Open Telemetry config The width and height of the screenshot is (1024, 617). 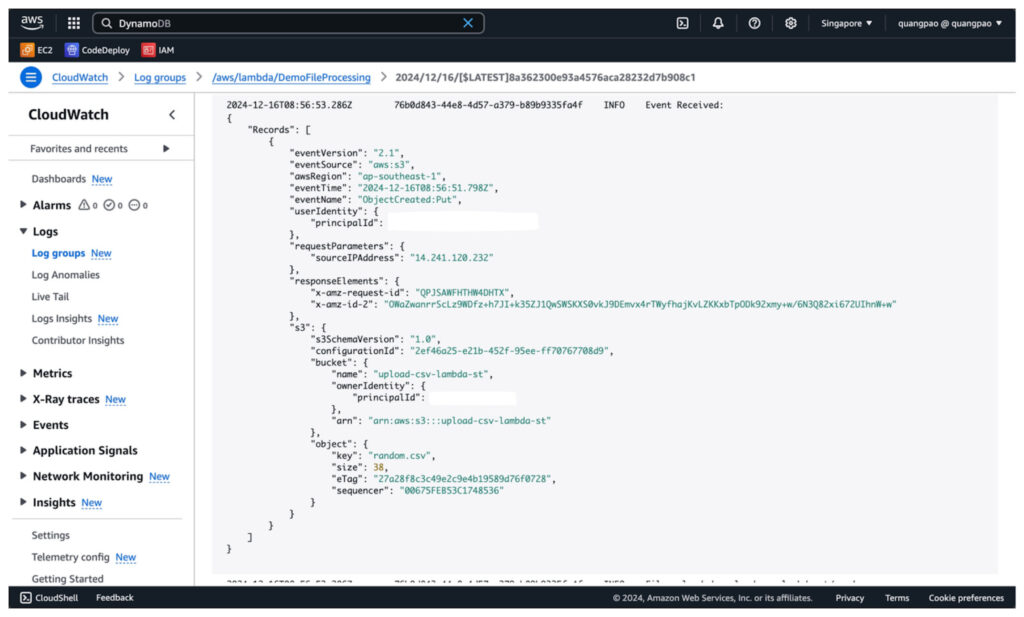[x=70, y=557]
